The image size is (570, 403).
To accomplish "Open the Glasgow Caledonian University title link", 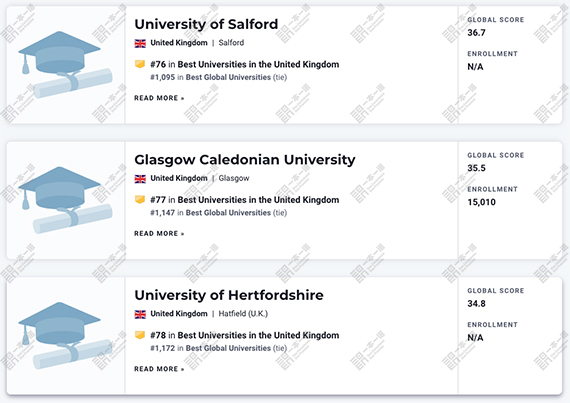I will tap(245, 160).
